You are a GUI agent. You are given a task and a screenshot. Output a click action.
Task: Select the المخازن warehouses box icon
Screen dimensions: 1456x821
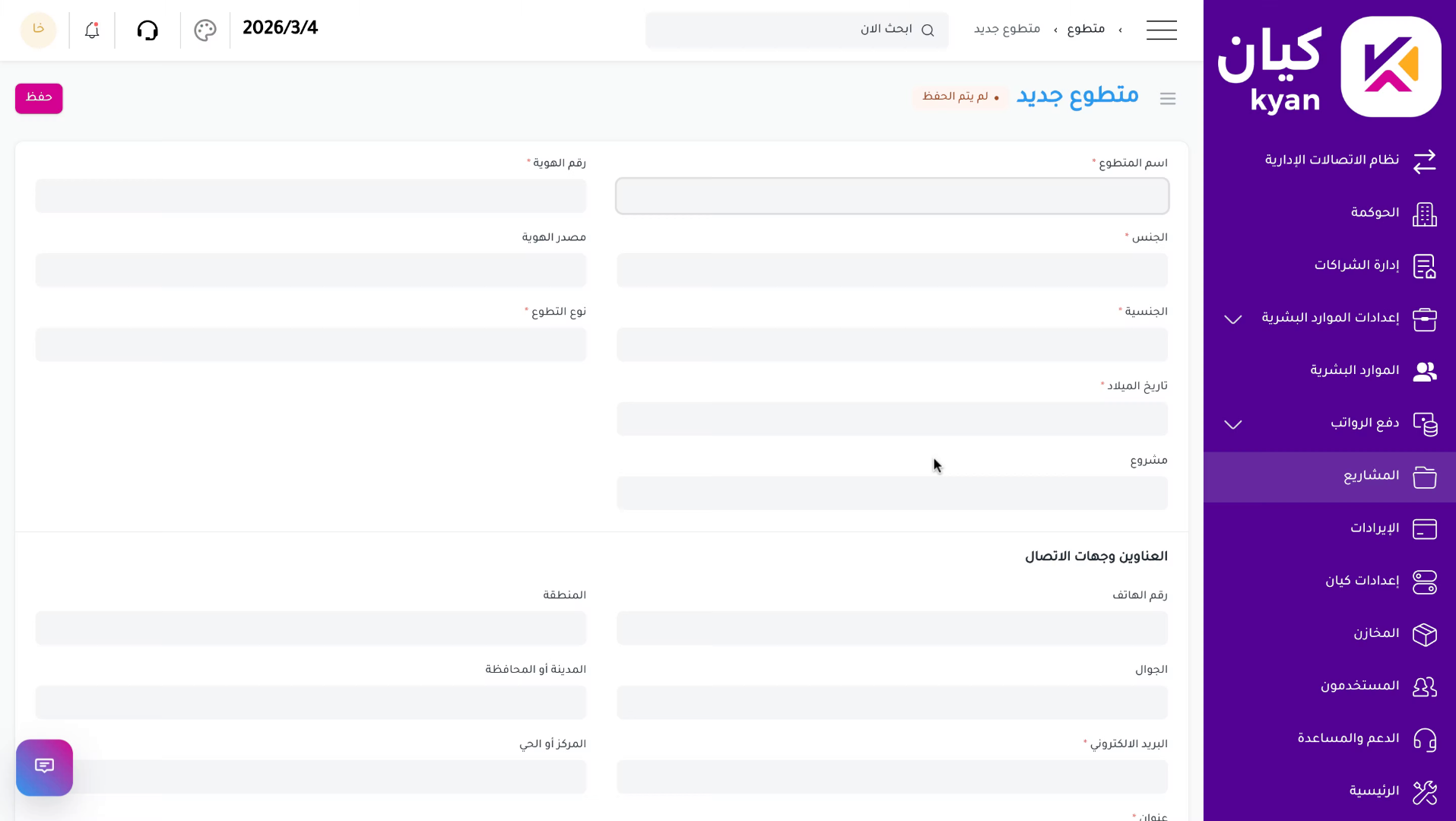click(x=1426, y=635)
